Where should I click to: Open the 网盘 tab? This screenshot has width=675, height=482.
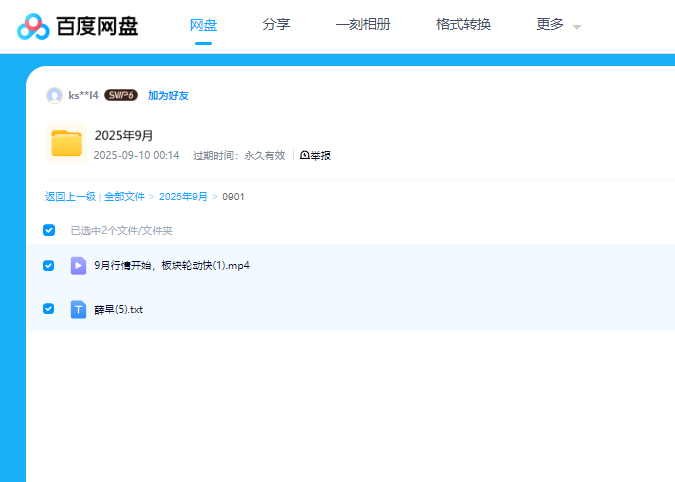pyautogui.click(x=203, y=24)
